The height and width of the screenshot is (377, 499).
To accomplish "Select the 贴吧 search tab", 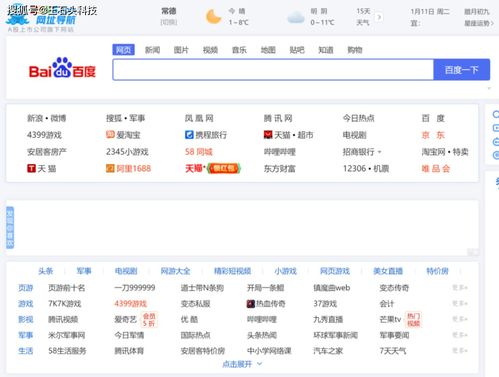I will pos(297,50).
